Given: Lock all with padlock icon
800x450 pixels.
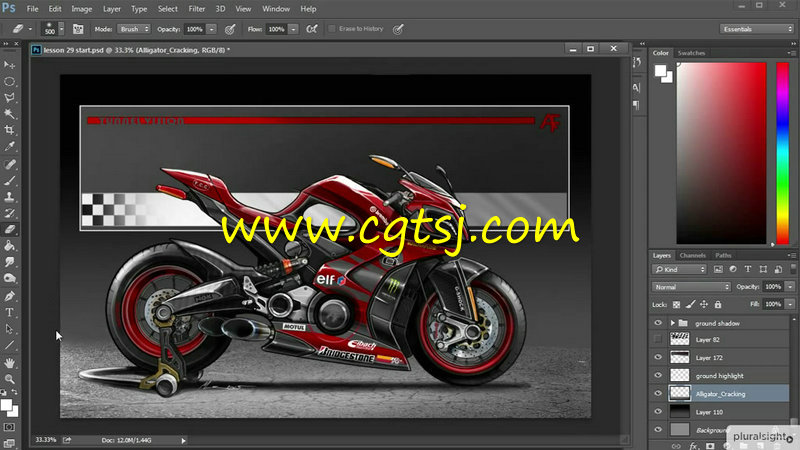Looking at the screenshot, I should click(x=718, y=305).
